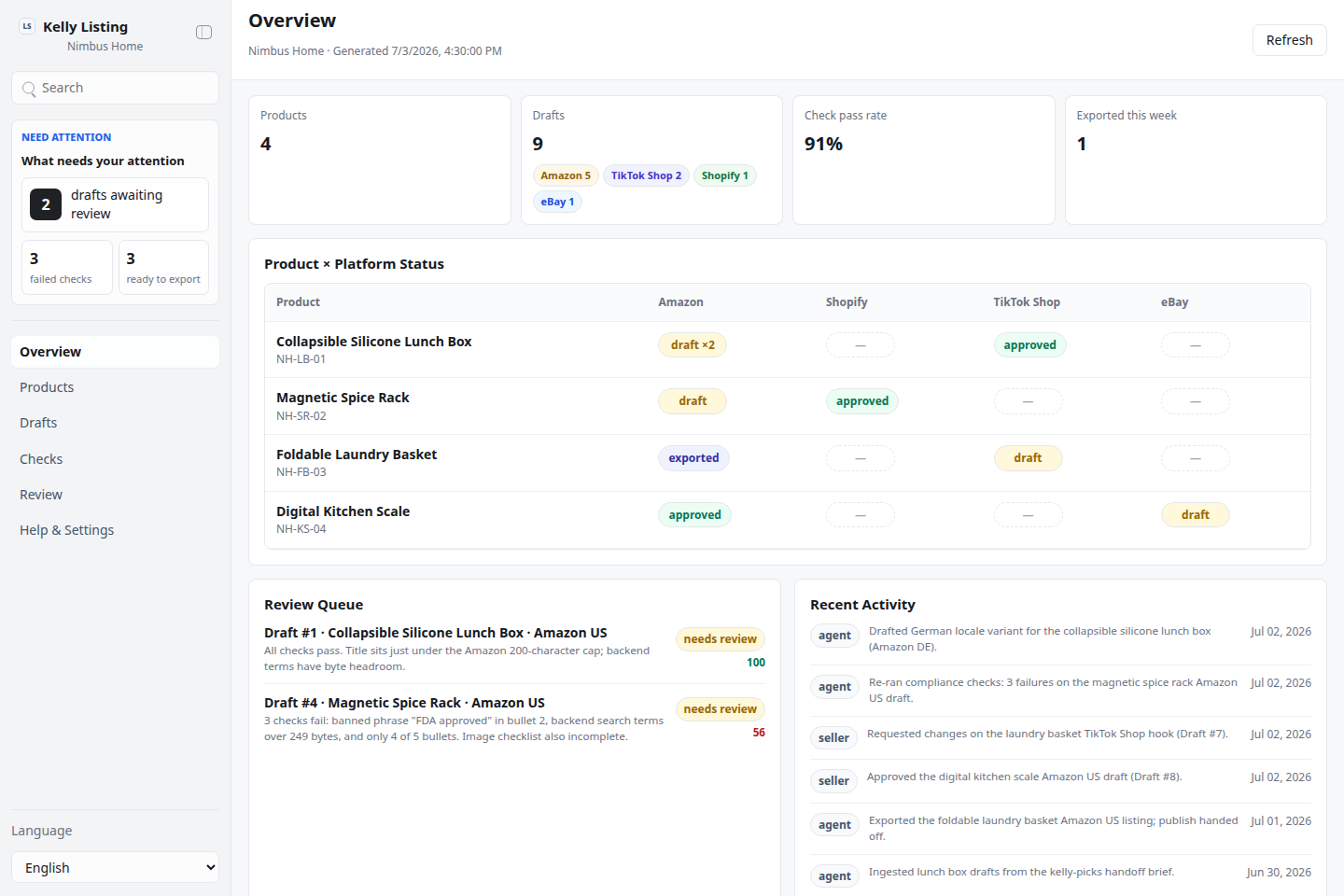
Task: Click needs review badge on Draft #1
Action: pyautogui.click(x=720, y=639)
